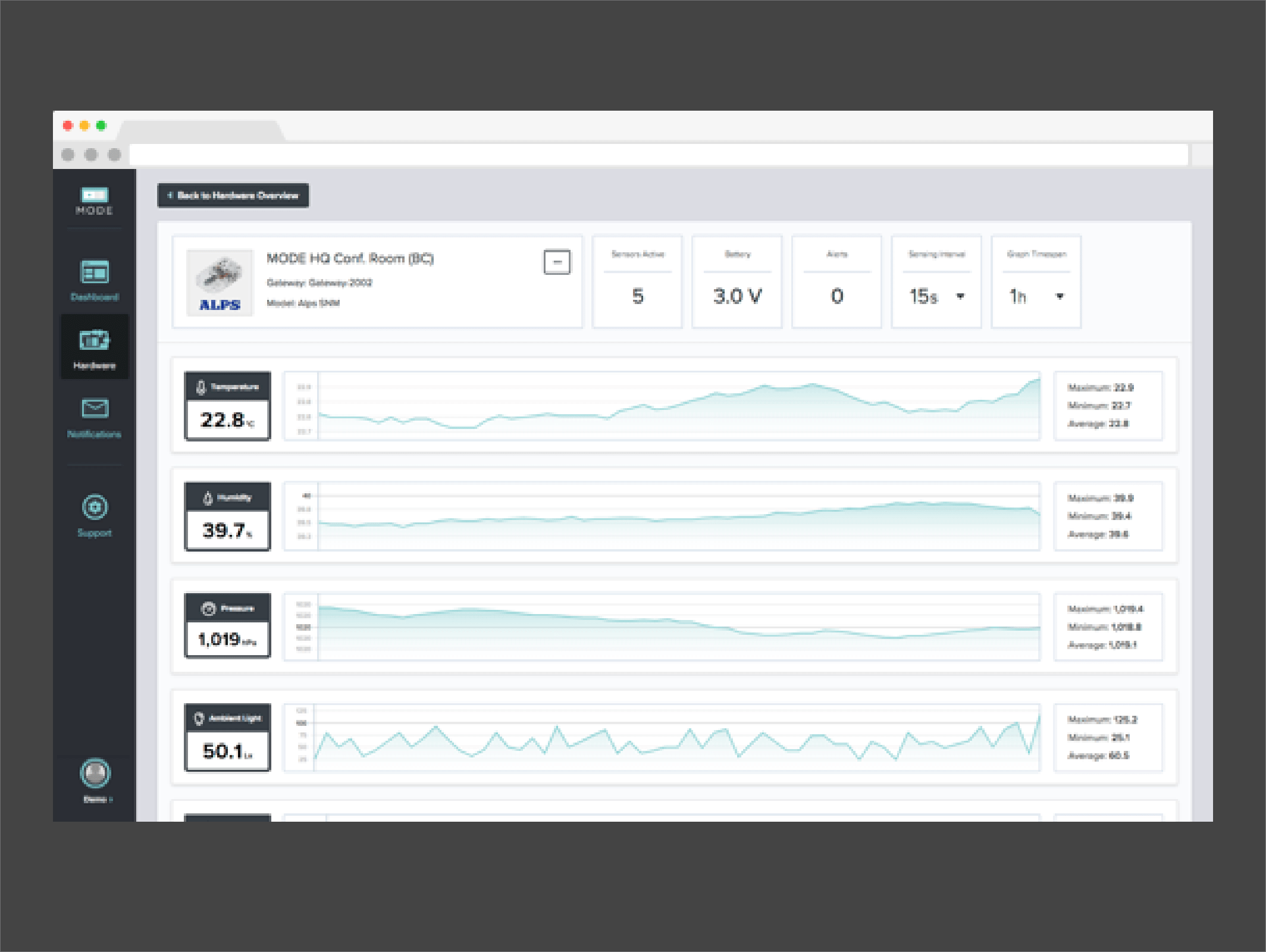The image size is (1266, 952).
Task: Click the ALPS device thumbnail image
Action: [x=220, y=282]
